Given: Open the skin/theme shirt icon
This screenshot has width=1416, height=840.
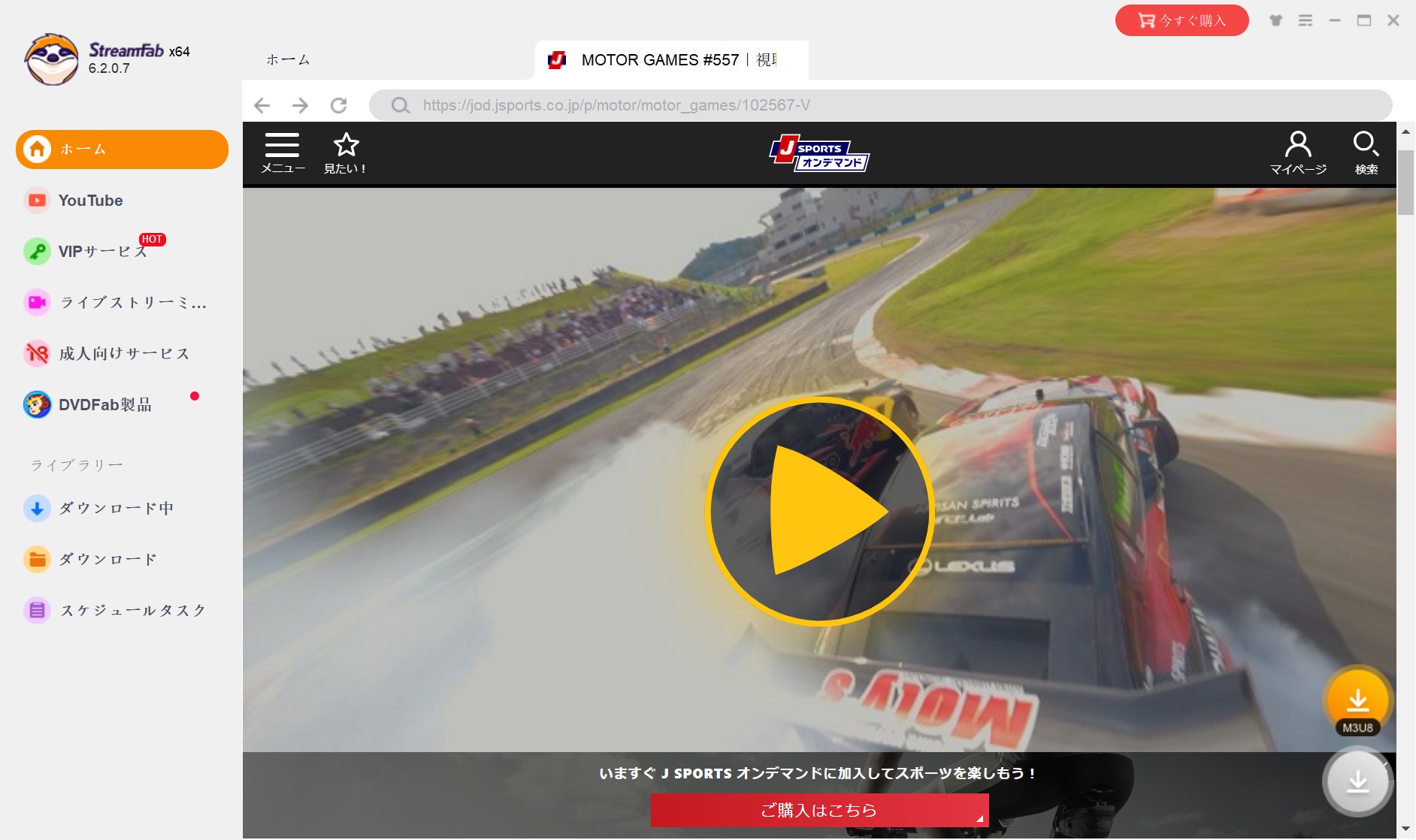Looking at the screenshot, I should pyautogui.click(x=1275, y=20).
